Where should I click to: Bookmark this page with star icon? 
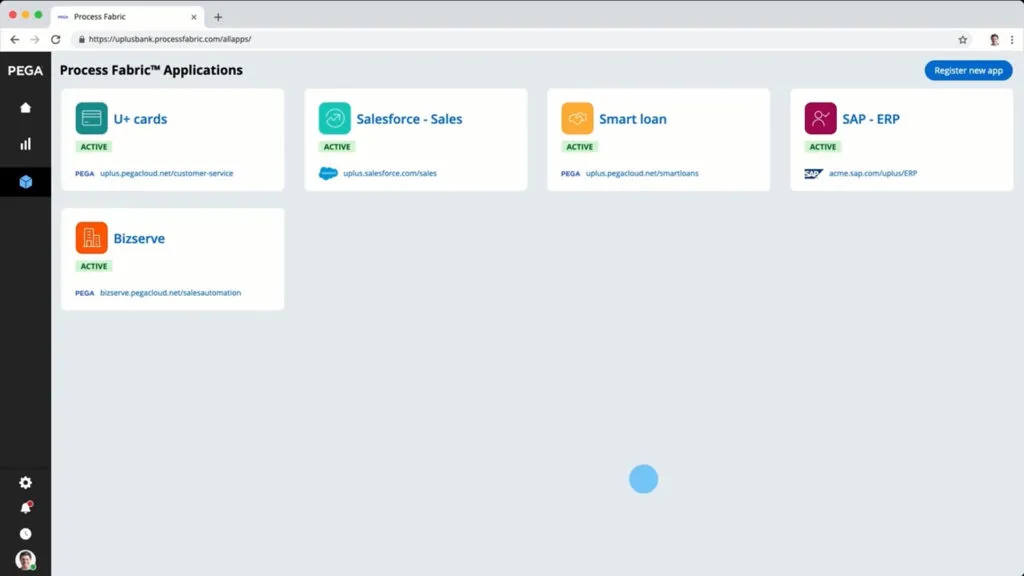963,40
